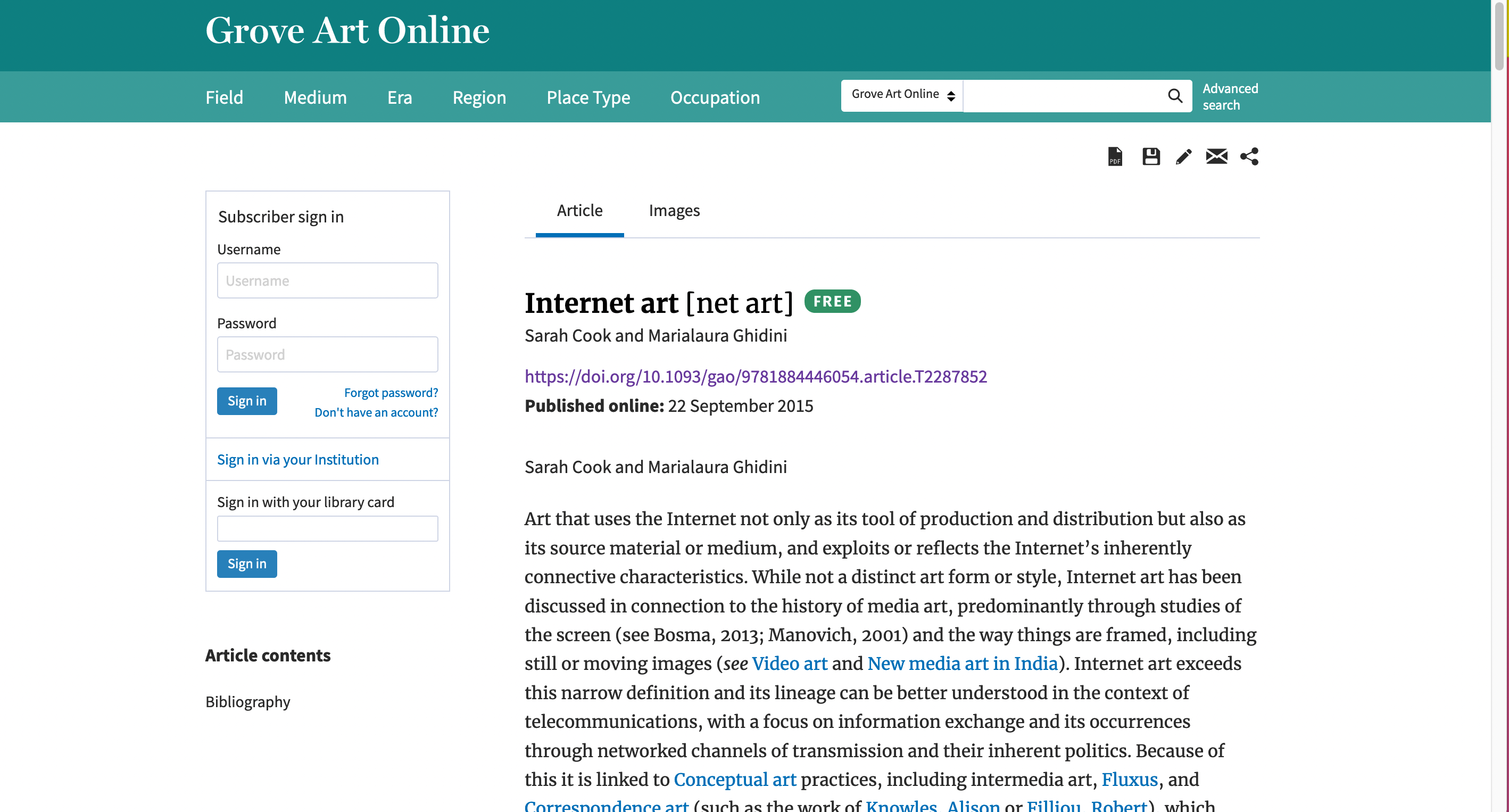Click the Save floppy disk icon

pos(1150,156)
